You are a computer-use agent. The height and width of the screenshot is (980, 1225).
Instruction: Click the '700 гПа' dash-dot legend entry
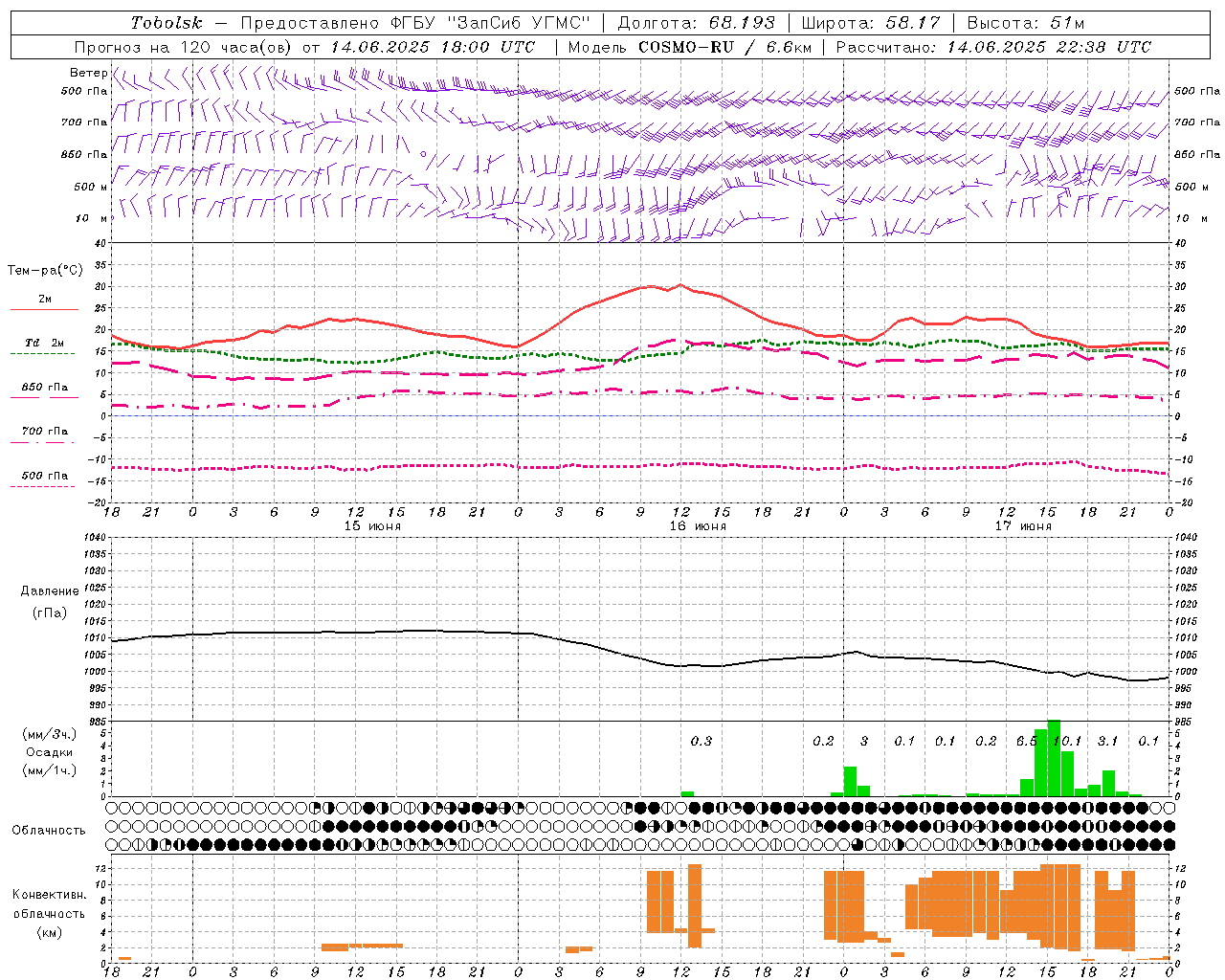[44, 432]
